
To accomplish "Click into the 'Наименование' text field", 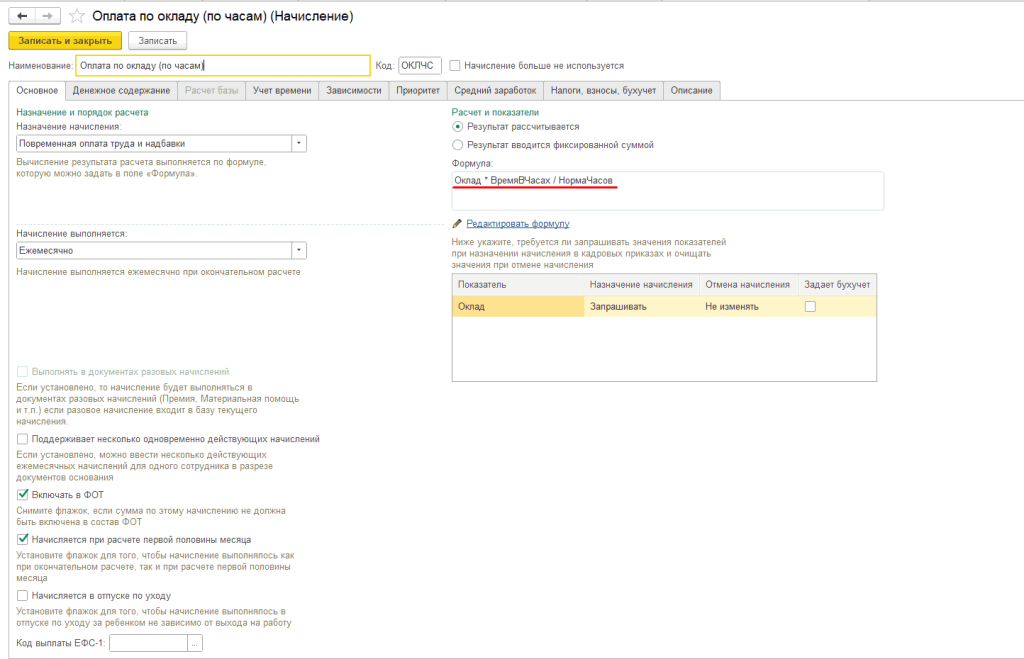I will tap(222, 66).
